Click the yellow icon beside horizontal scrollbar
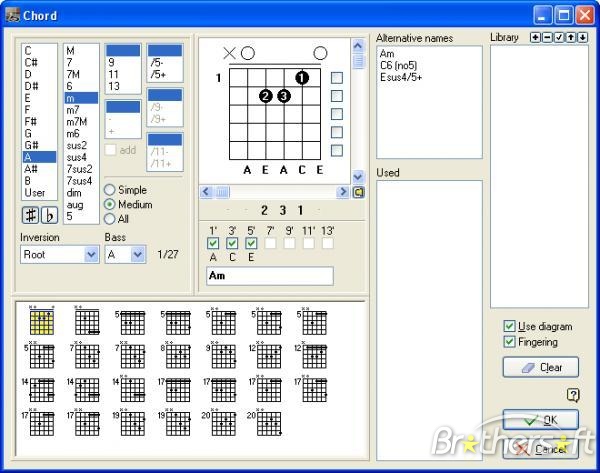The width and height of the screenshot is (600, 473). pos(359,192)
